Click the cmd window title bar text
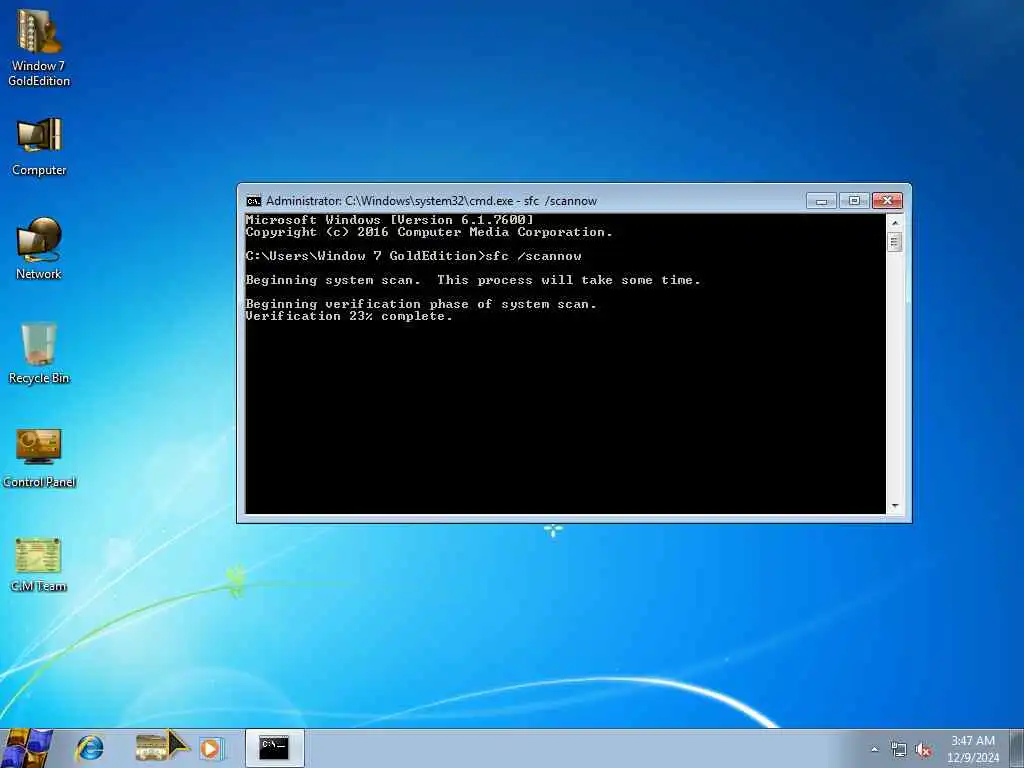 (431, 201)
